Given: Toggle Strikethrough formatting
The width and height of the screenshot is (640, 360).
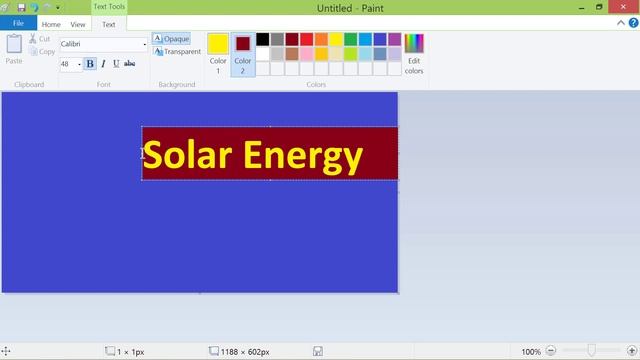Looking at the screenshot, I should pos(129,64).
